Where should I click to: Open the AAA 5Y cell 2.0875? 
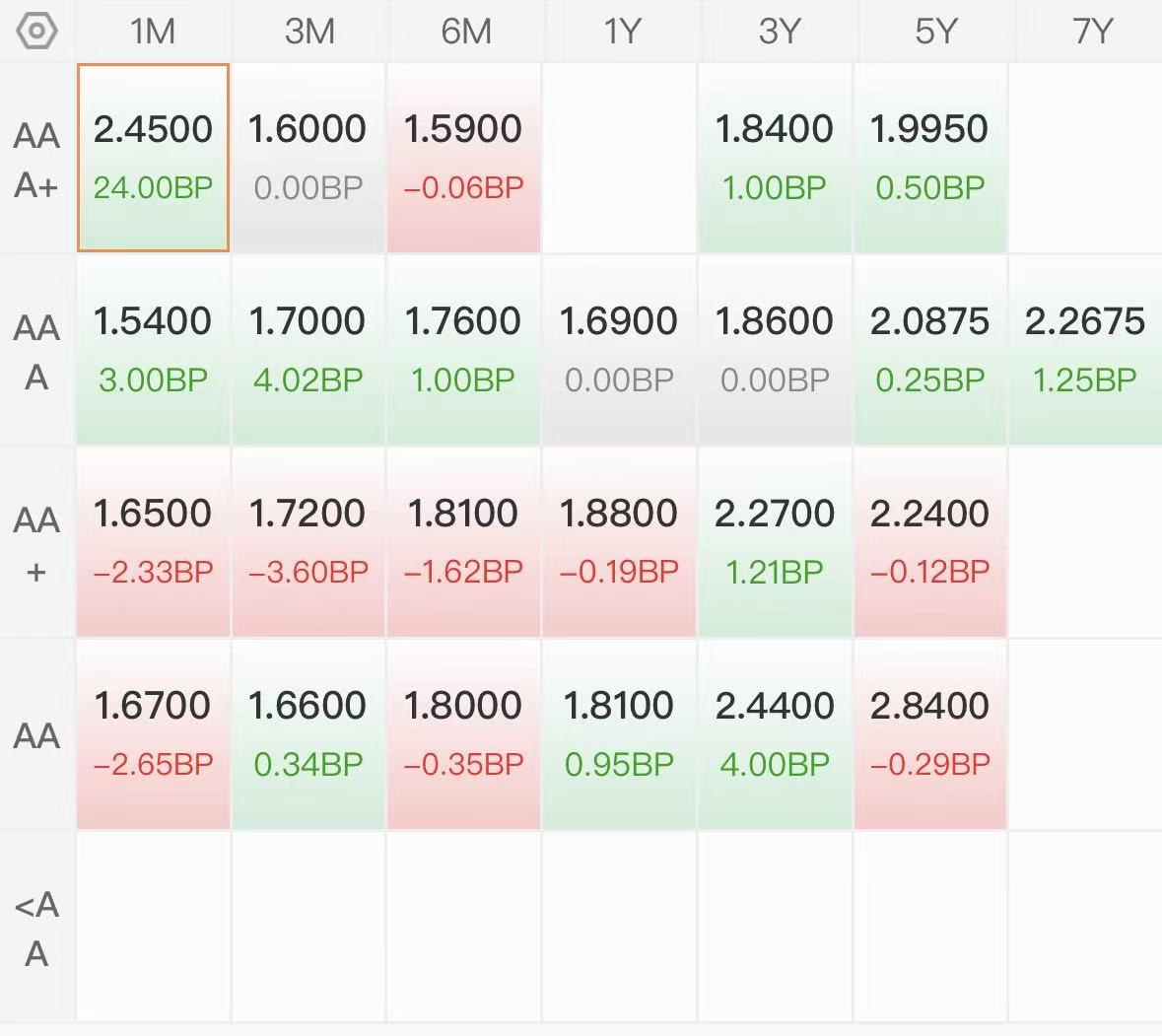930,350
